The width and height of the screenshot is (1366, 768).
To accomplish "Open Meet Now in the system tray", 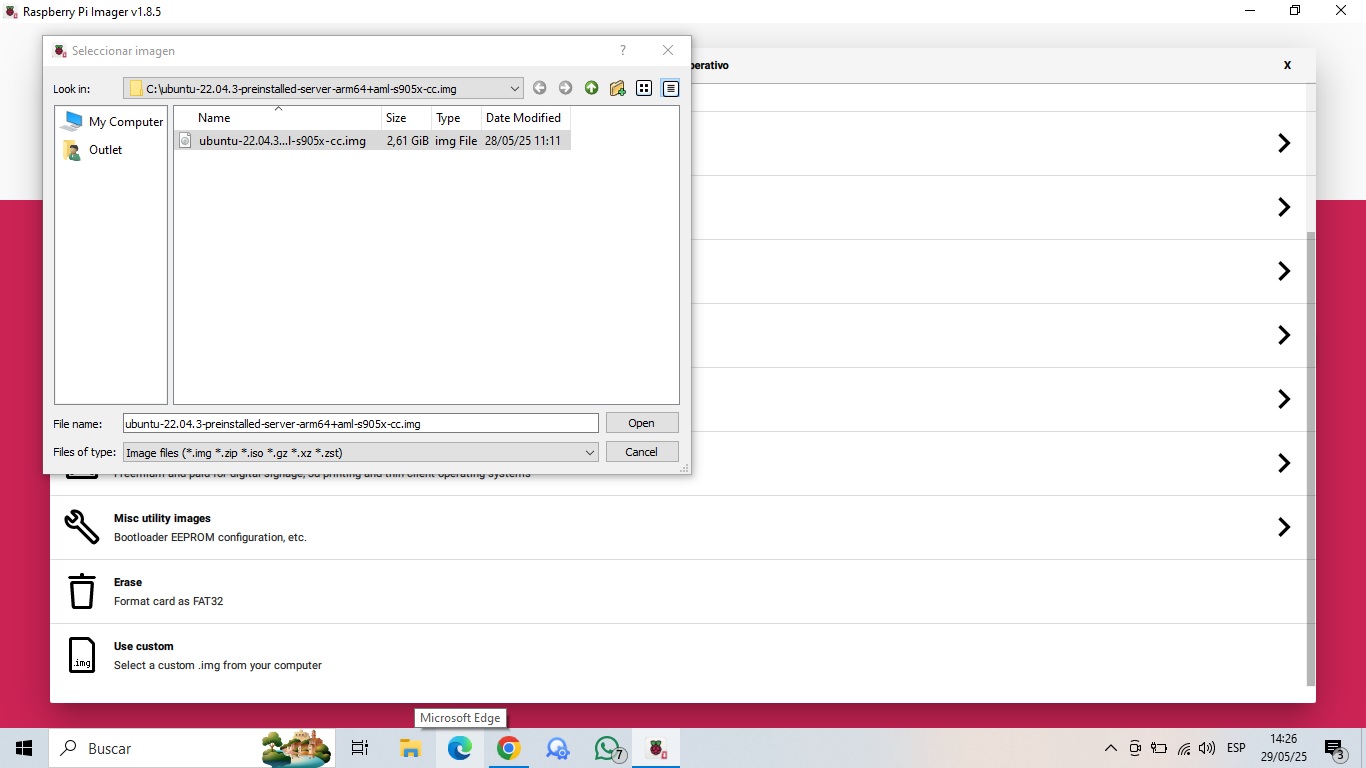I will coord(1135,748).
